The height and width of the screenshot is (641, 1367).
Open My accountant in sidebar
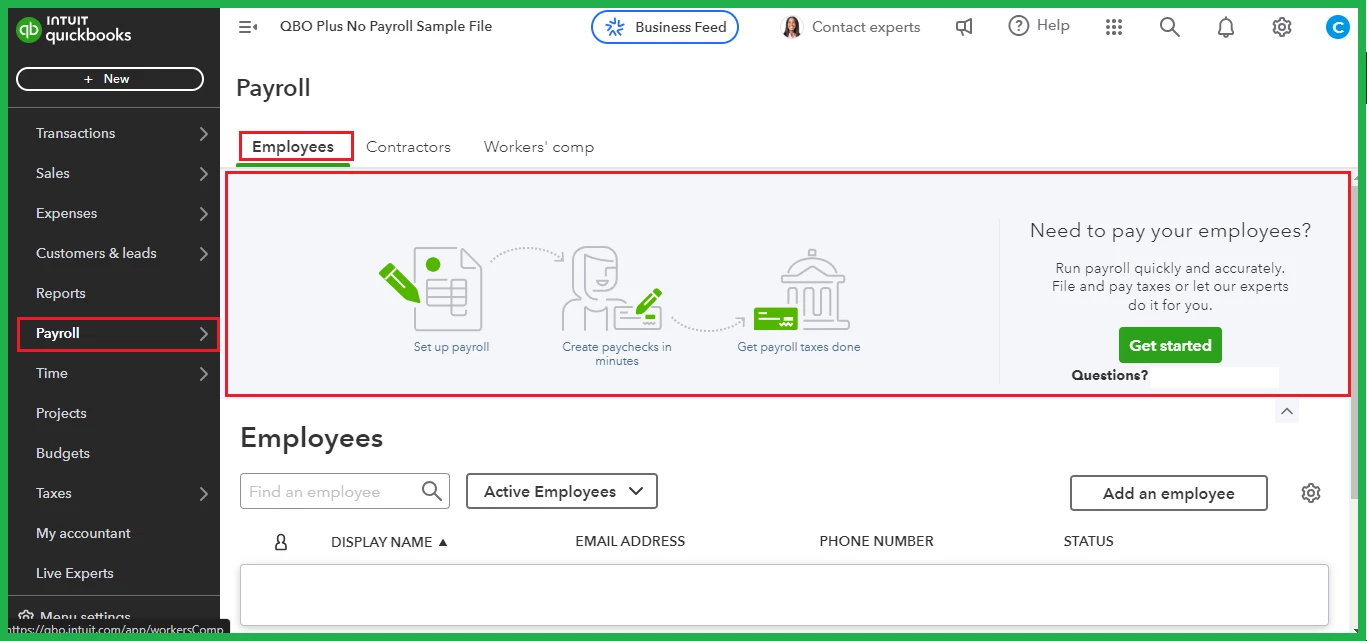pos(83,533)
